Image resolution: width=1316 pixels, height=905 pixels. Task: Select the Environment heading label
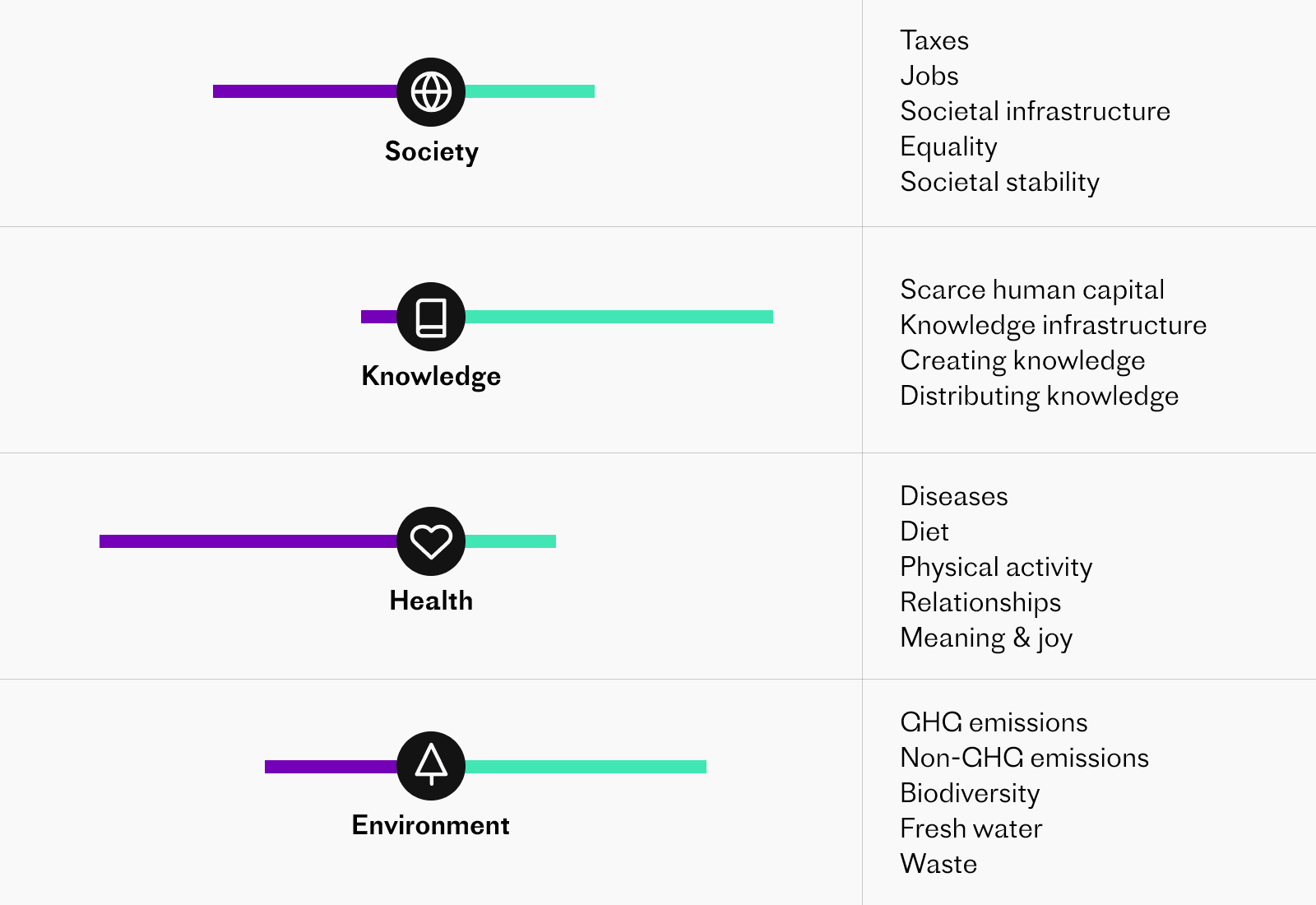coord(430,825)
